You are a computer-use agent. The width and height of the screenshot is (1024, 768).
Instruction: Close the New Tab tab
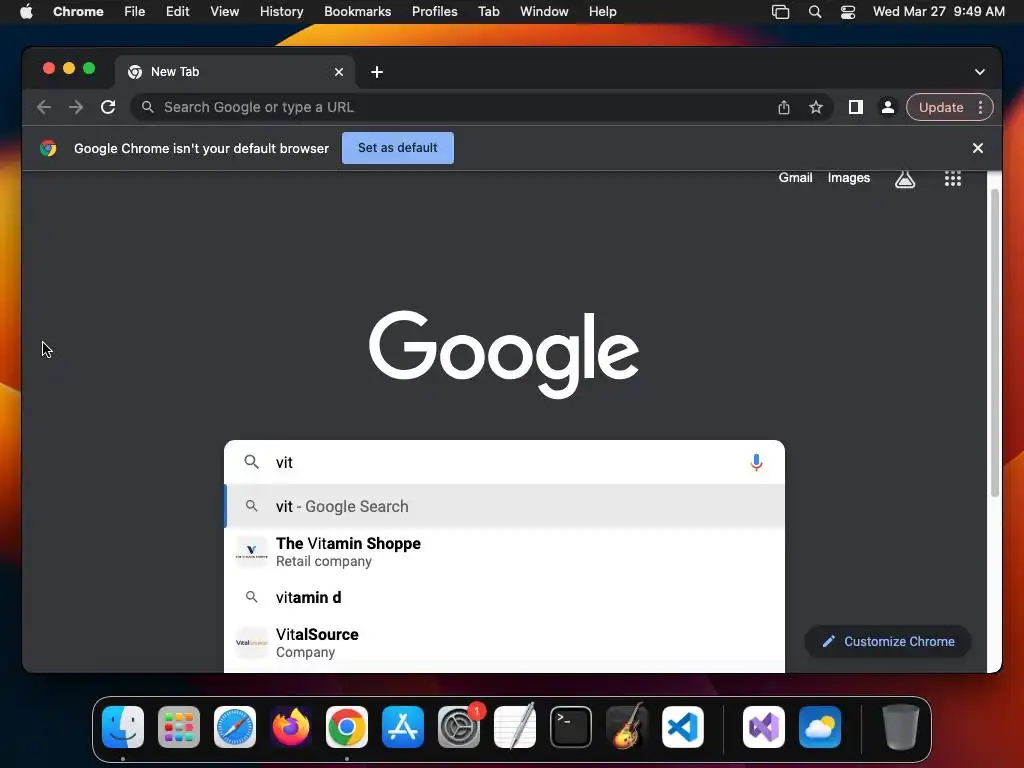pyautogui.click(x=339, y=72)
